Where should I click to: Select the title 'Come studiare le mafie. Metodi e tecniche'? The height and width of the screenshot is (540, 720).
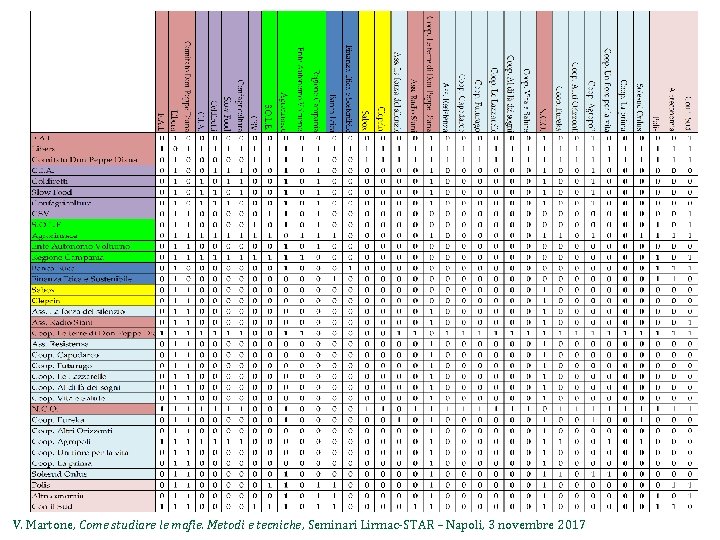point(191,525)
